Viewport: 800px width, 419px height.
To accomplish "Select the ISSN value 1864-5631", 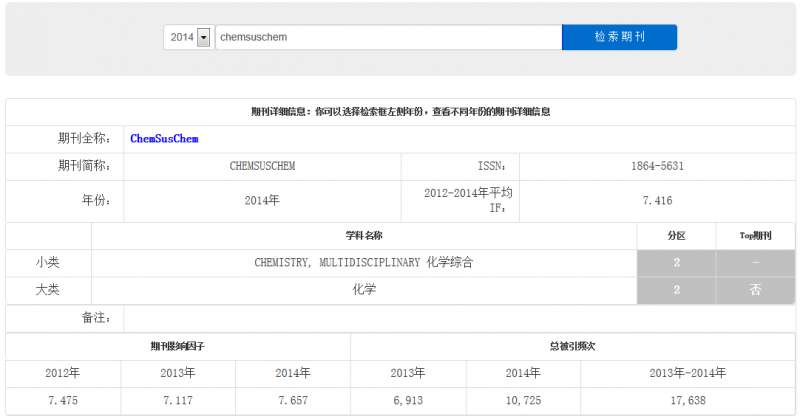I will click(657, 166).
